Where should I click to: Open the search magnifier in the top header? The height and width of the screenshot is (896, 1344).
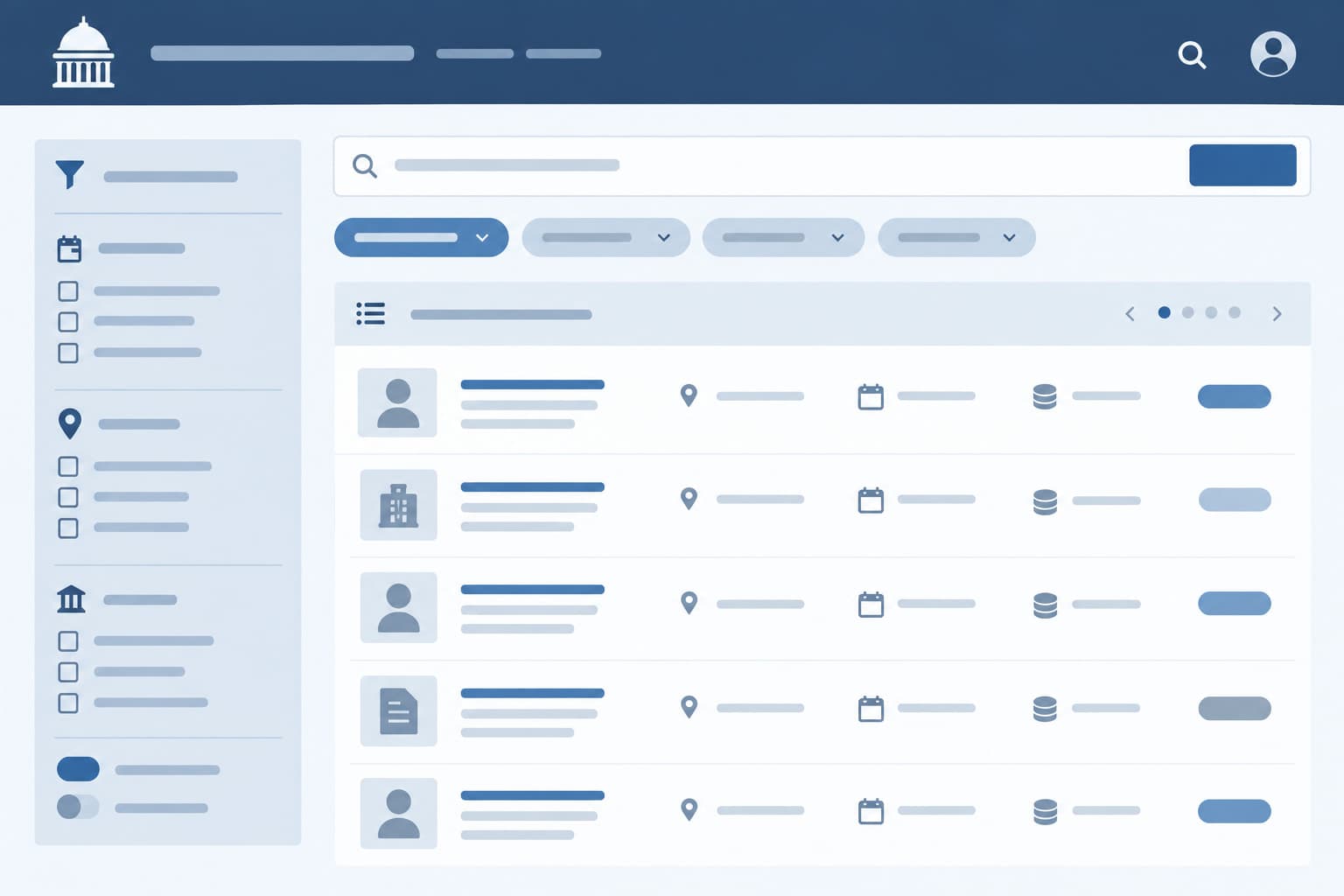tap(1192, 55)
